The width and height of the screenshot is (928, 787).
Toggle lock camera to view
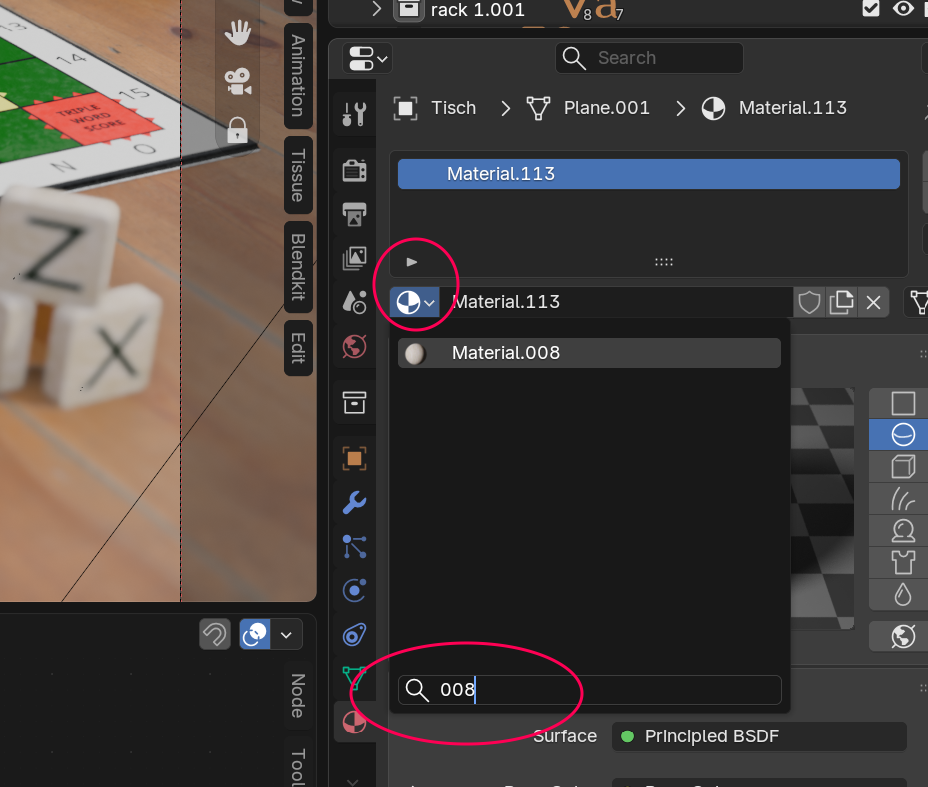point(238,129)
